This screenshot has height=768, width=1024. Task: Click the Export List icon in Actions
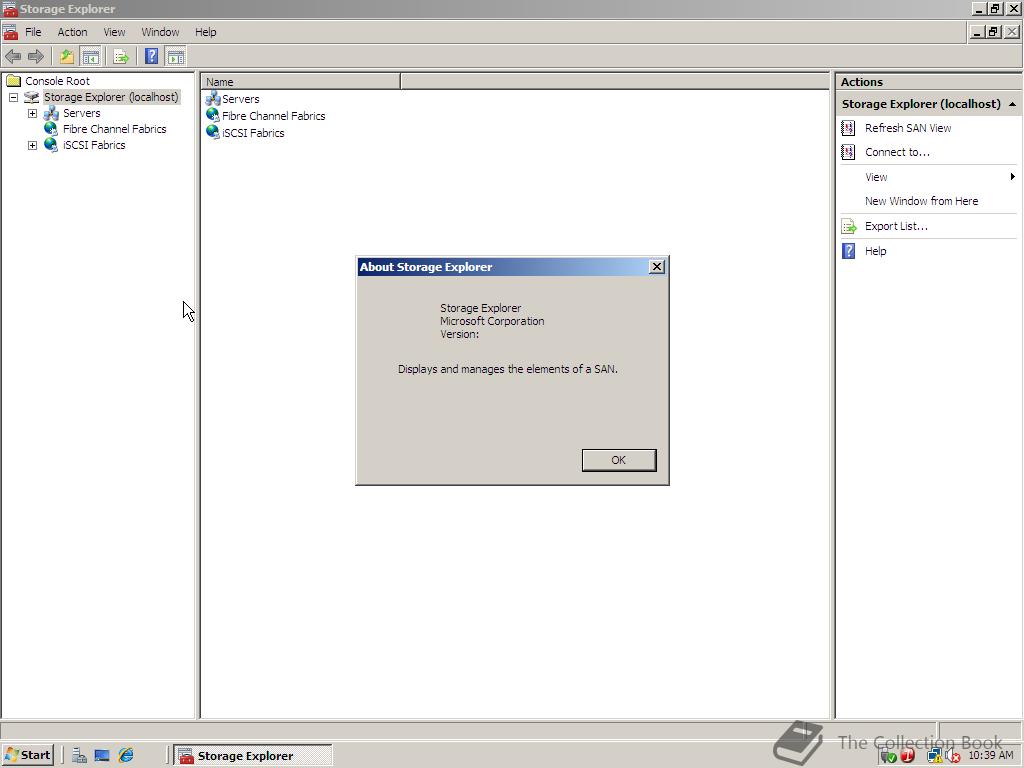[848, 227]
